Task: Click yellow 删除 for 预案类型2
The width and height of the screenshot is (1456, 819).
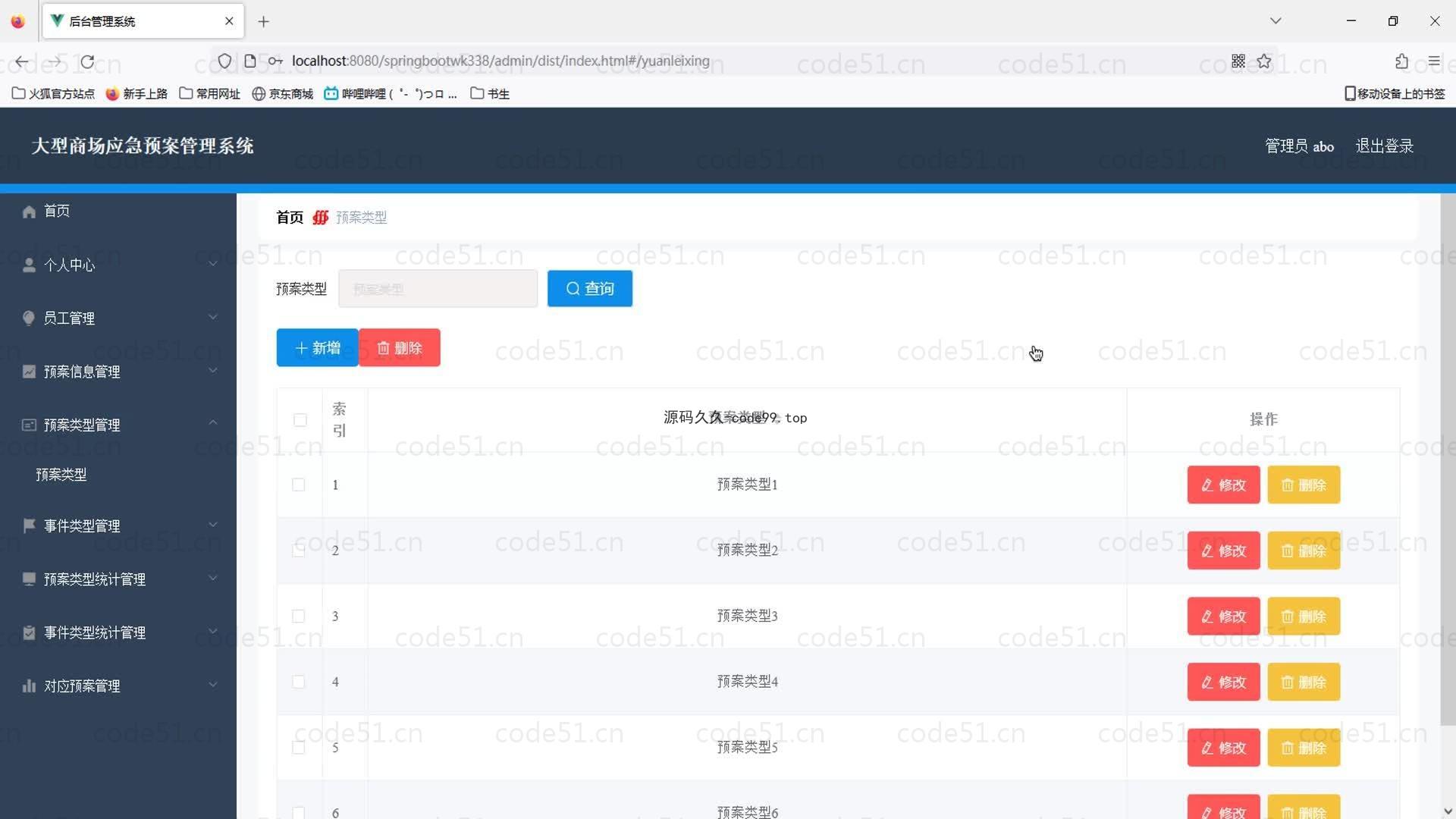Action: tap(1304, 551)
